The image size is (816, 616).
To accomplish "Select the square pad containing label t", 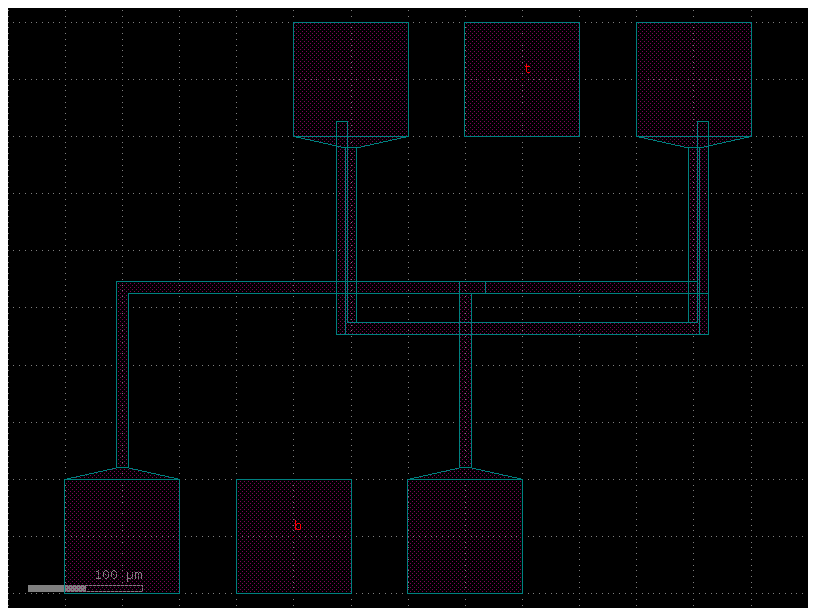I will point(522,80).
